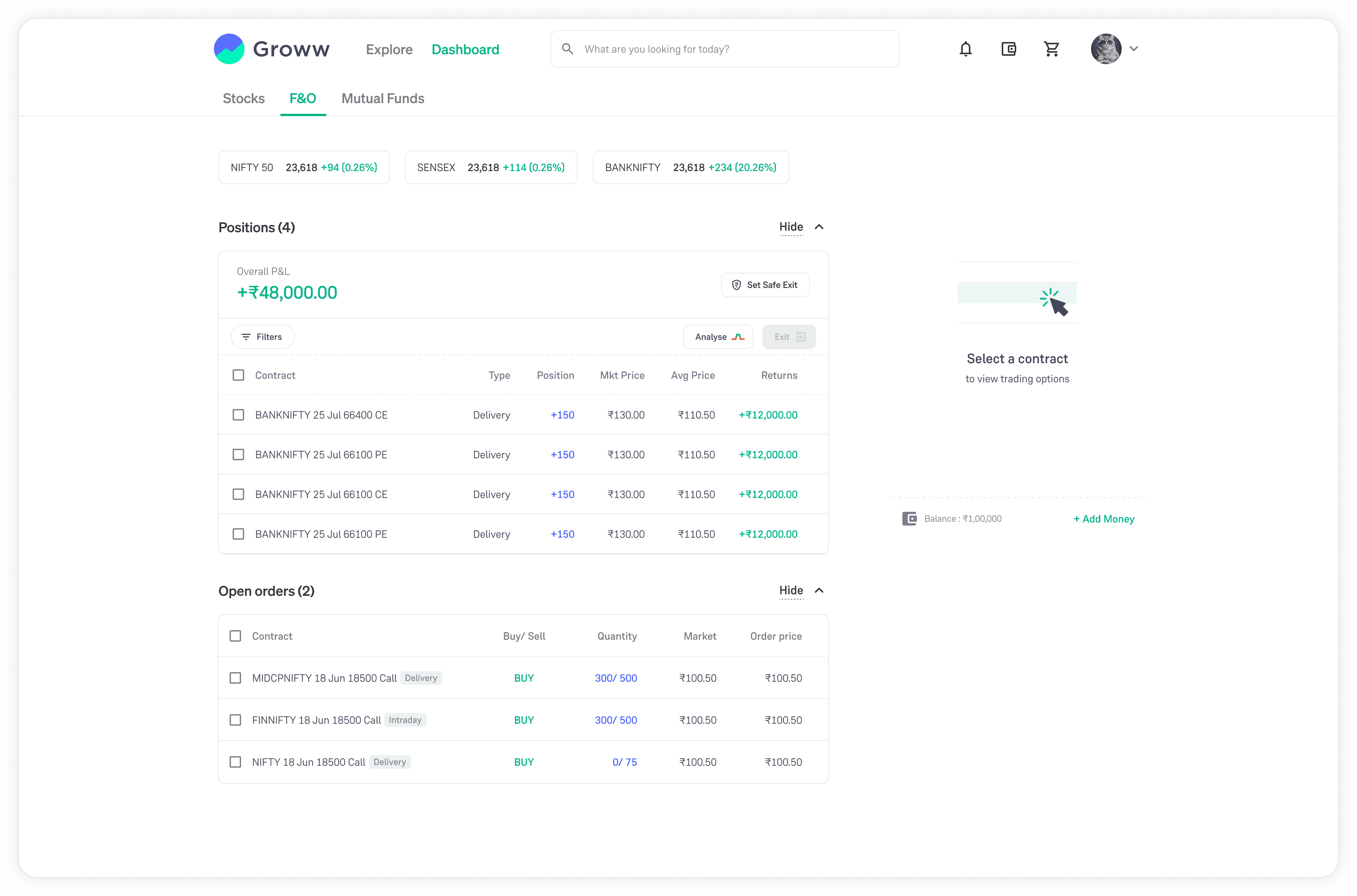Switch to the Mutual Funds tab
1357x896 pixels.
pyautogui.click(x=382, y=99)
